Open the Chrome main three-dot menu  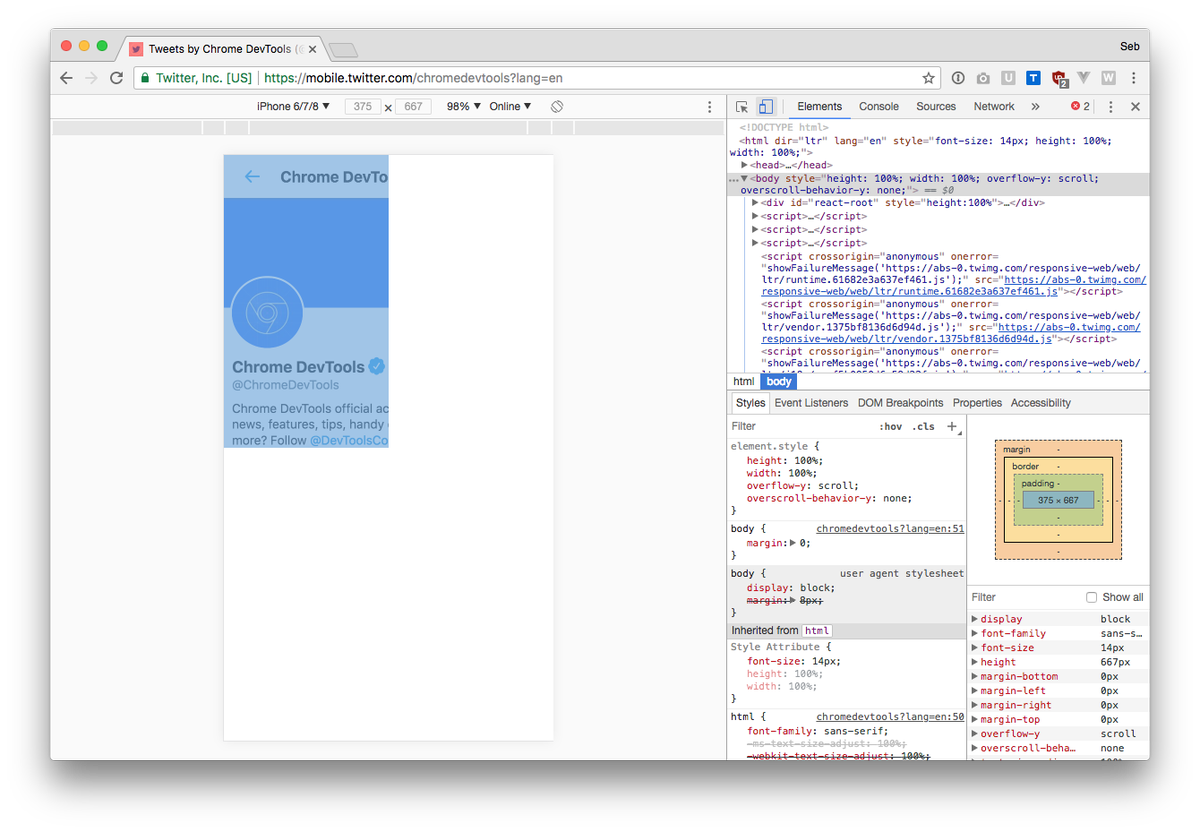pos(1134,78)
